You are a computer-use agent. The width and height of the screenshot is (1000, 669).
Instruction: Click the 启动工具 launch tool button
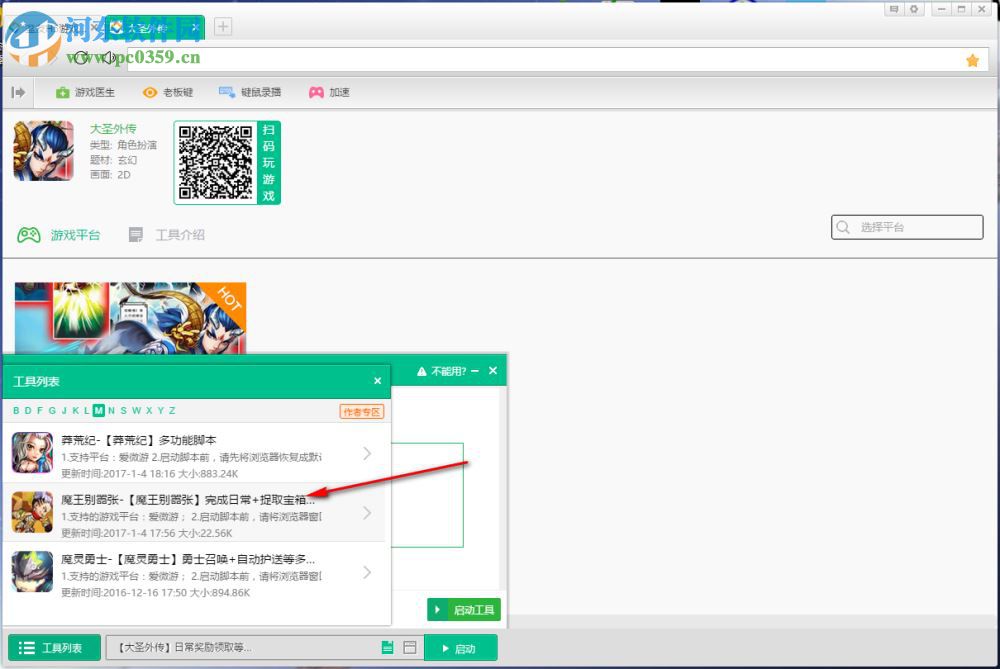pos(463,609)
